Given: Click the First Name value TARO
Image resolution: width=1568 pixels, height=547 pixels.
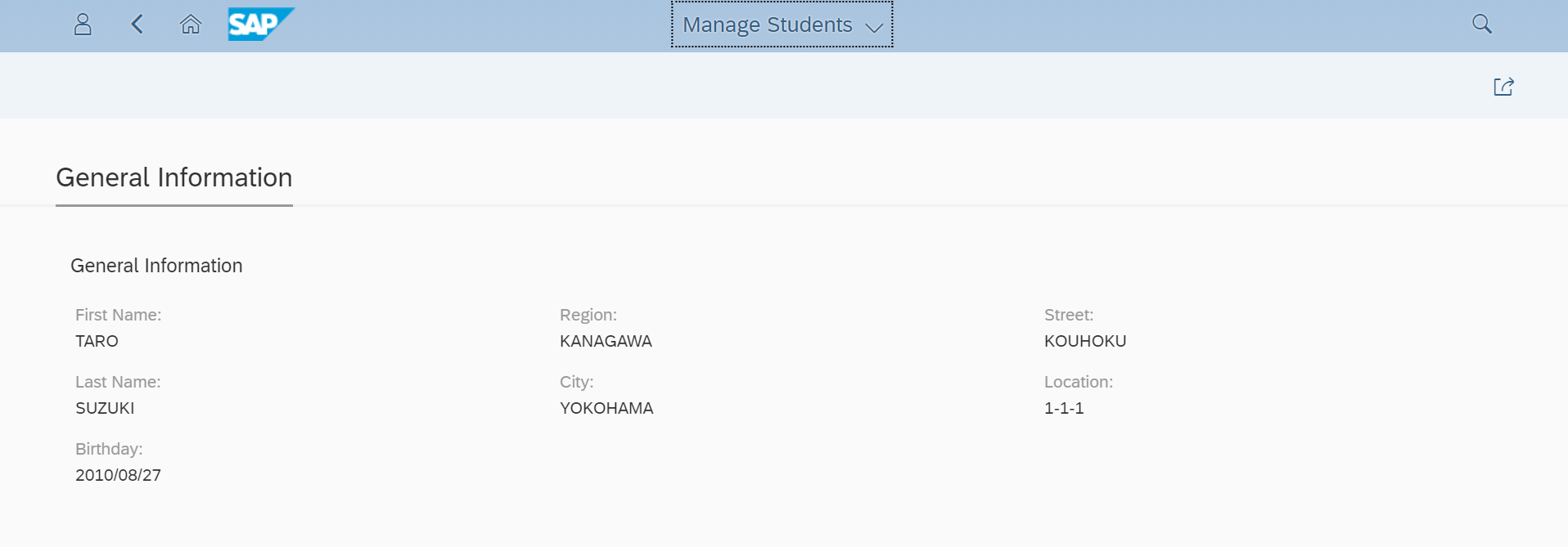Looking at the screenshot, I should [x=97, y=341].
